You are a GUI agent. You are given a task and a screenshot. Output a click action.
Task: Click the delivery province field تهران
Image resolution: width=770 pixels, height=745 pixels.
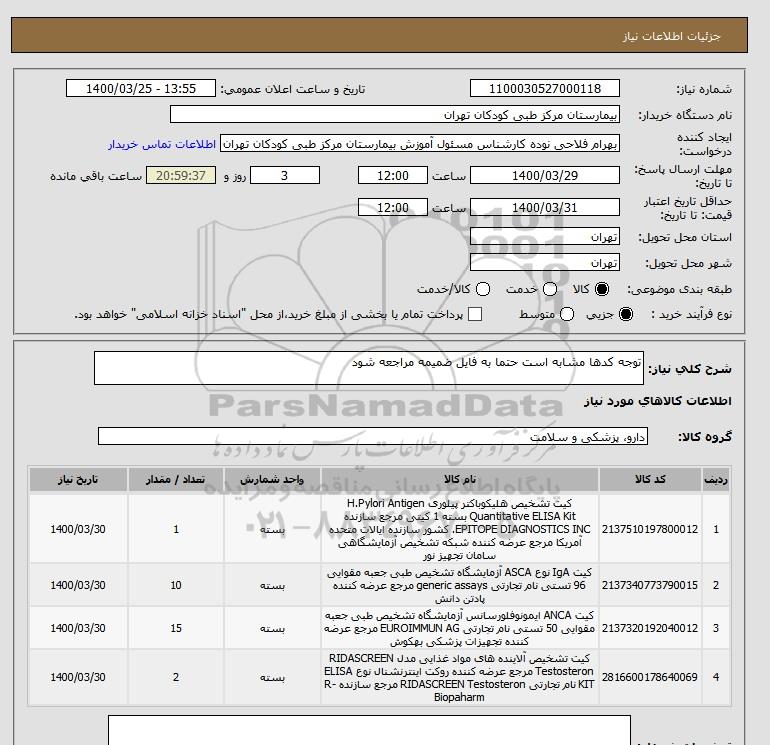(545, 237)
